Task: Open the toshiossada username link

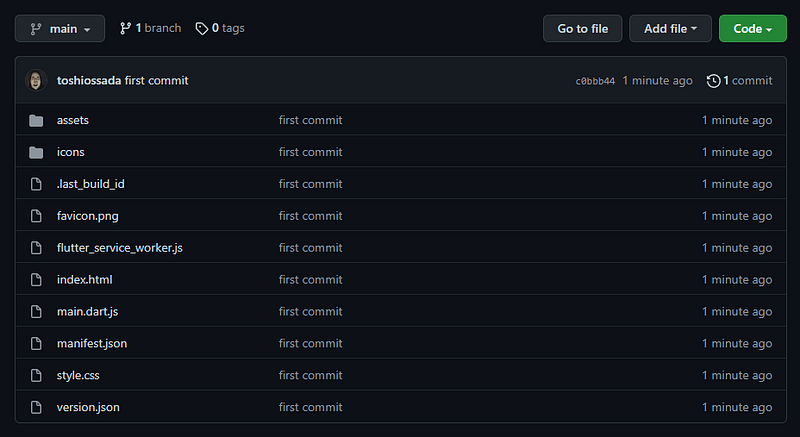Action: click(89, 81)
